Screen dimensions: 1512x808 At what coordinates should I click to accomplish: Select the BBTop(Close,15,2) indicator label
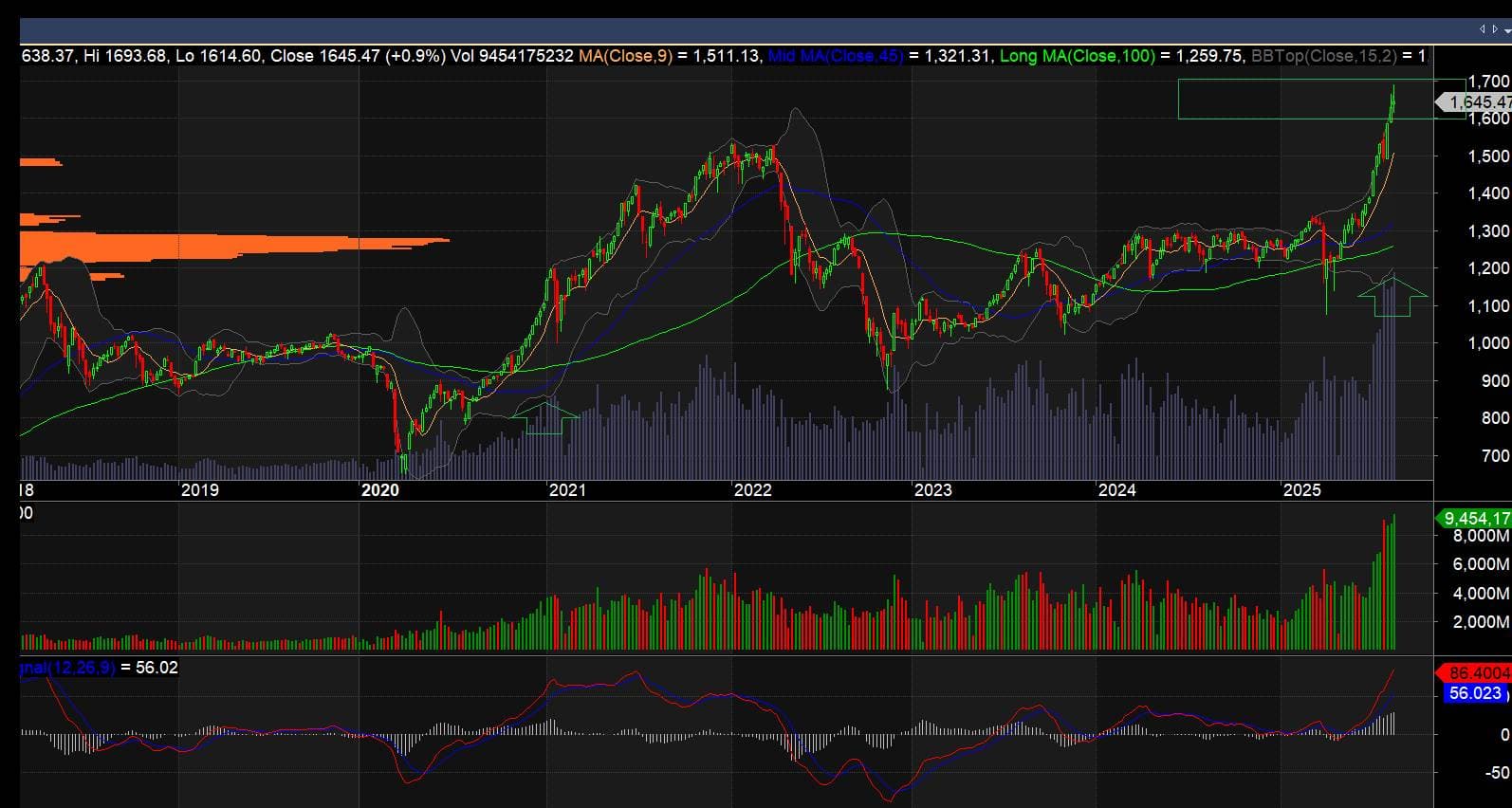pyautogui.click(x=1324, y=56)
